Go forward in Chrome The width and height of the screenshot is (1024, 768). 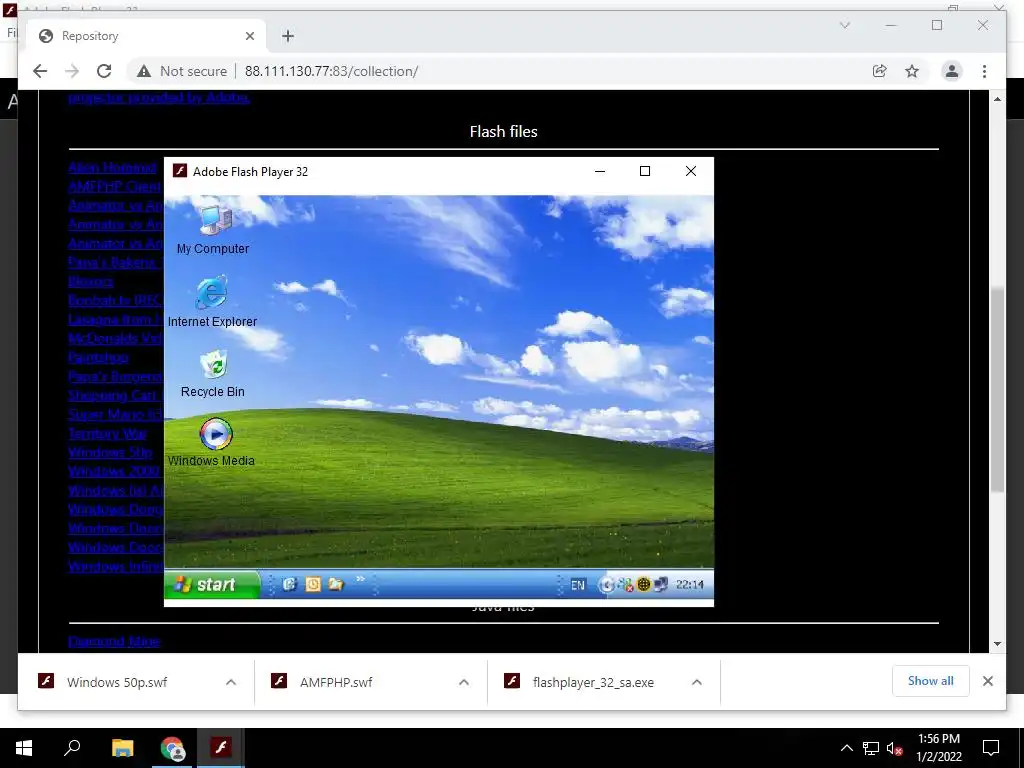coord(72,71)
